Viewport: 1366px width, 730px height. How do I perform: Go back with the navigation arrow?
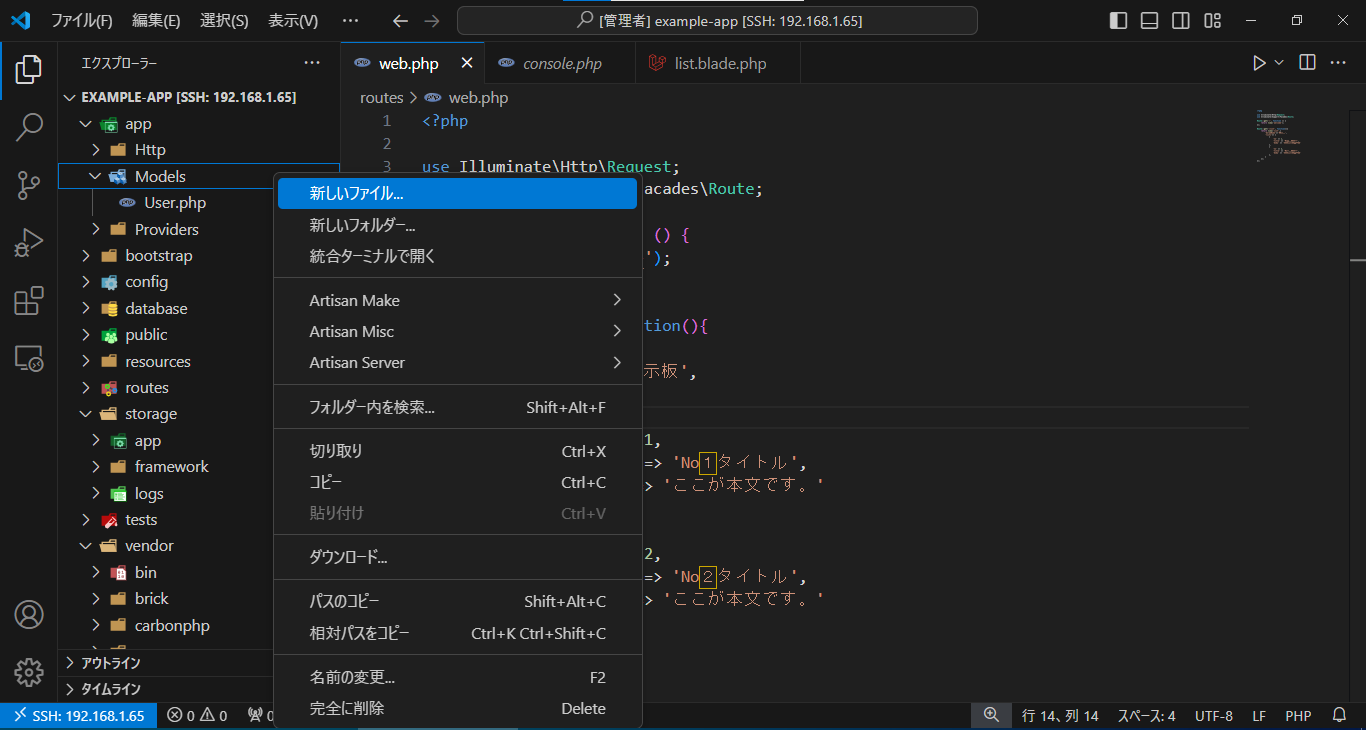pyautogui.click(x=400, y=21)
